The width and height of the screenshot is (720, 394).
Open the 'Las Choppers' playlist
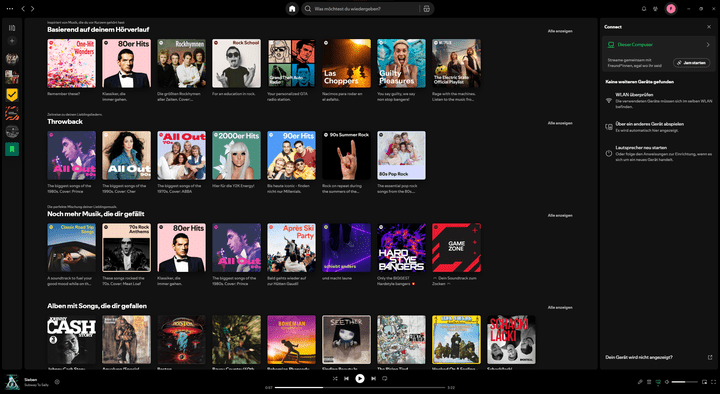click(x=346, y=63)
